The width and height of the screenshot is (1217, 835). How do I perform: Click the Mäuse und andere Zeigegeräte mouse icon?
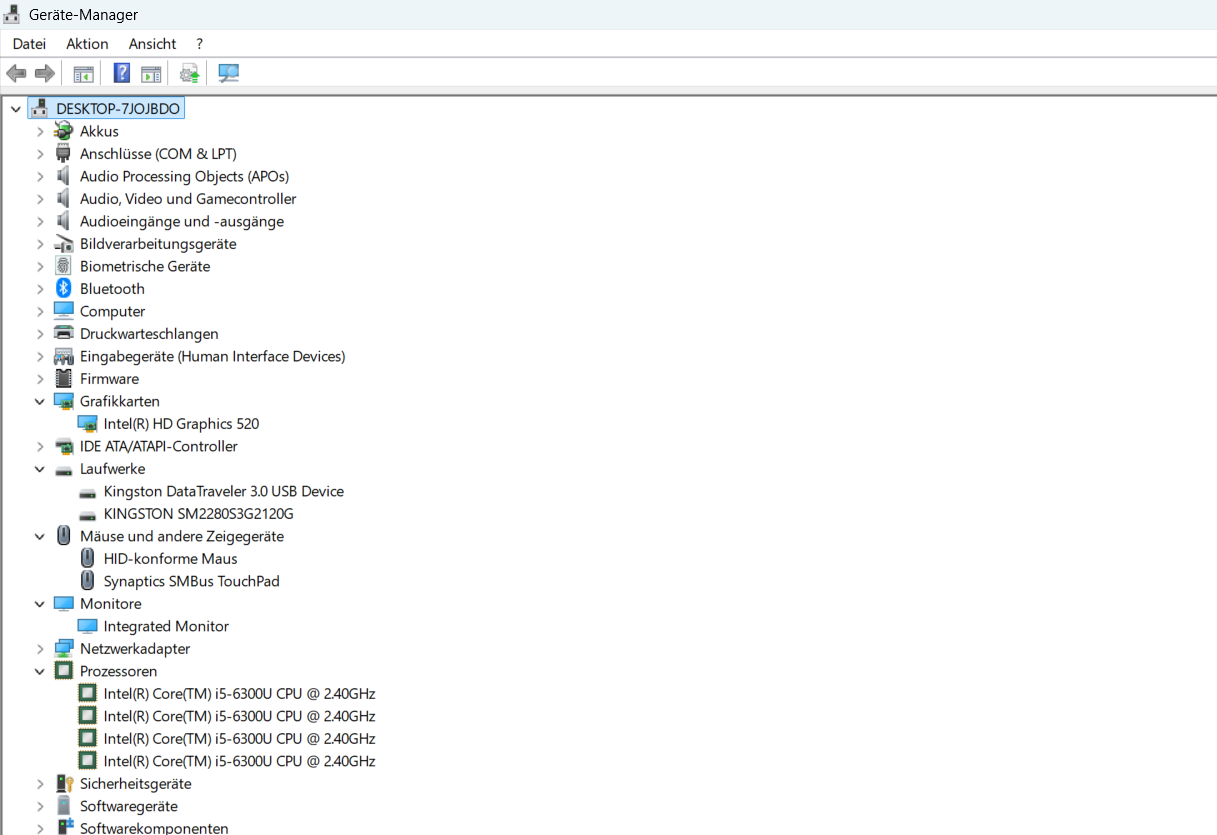coord(64,536)
